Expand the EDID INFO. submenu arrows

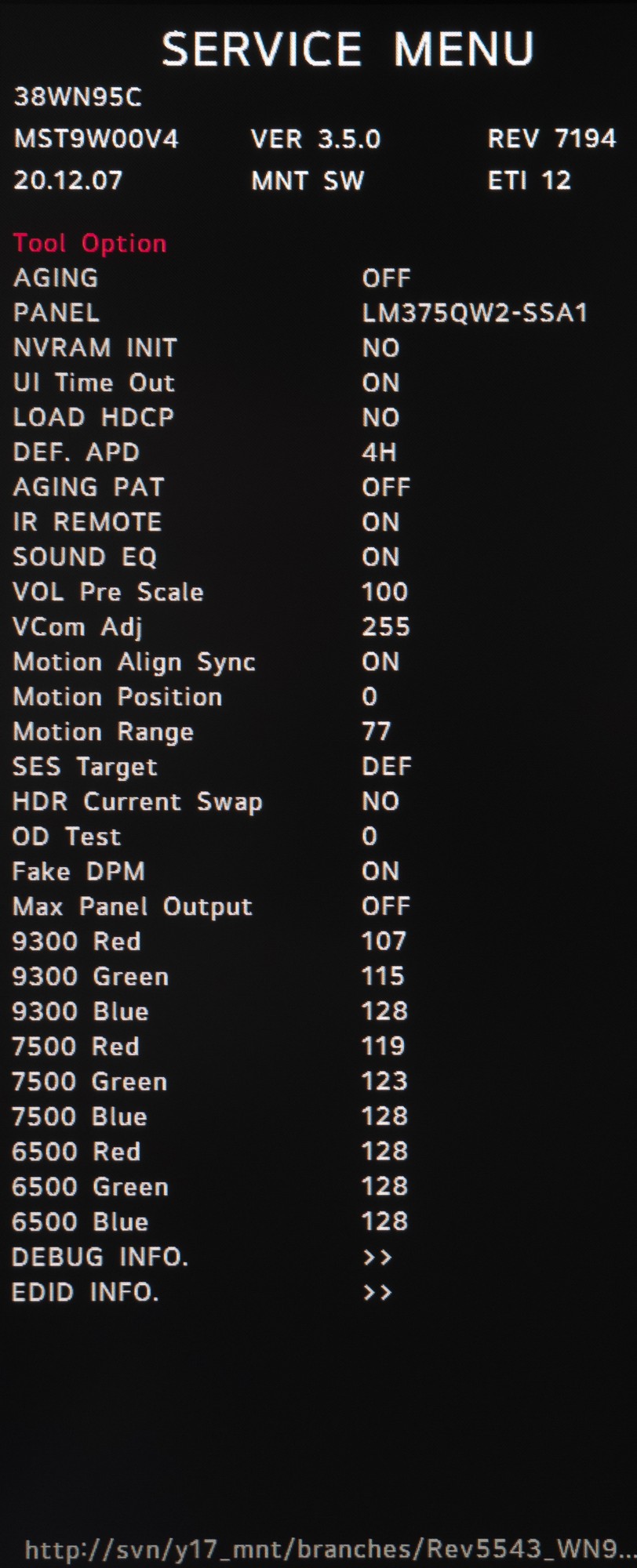377,1292
